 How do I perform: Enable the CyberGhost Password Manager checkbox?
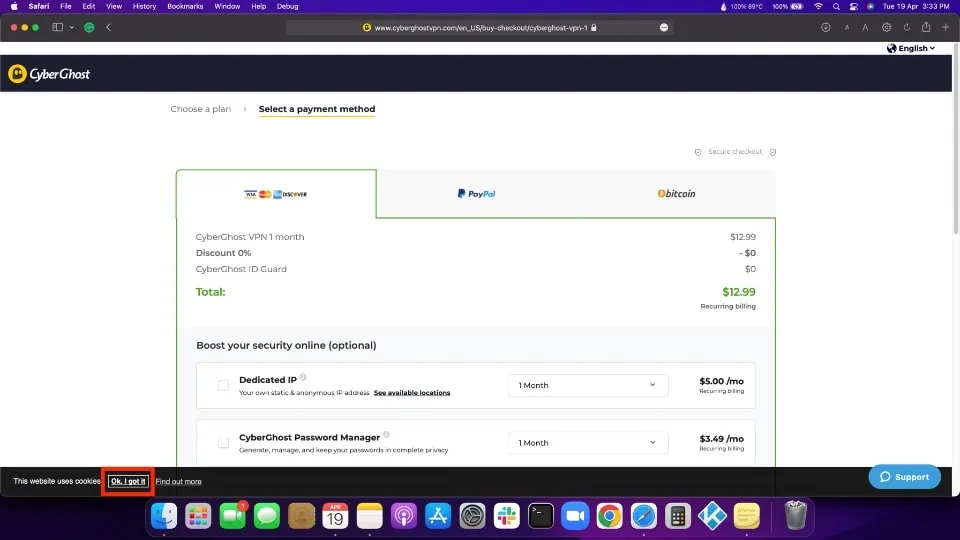pos(223,443)
